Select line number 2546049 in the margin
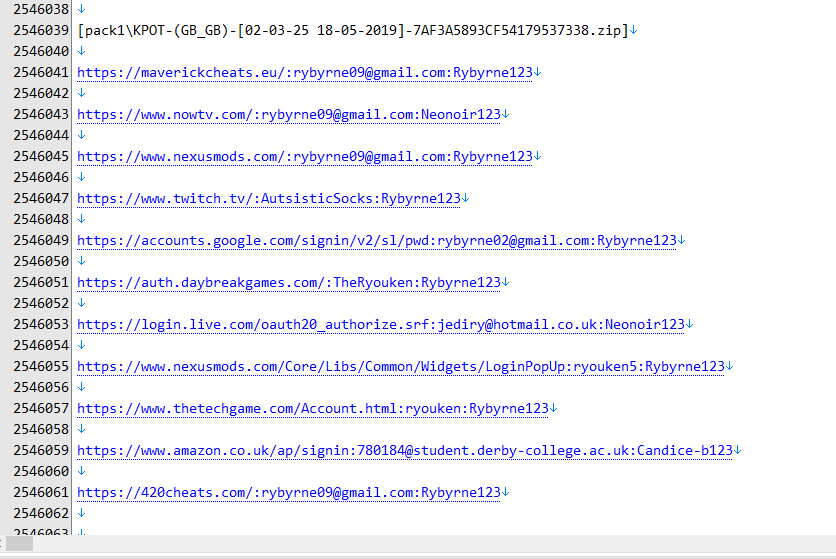Image resolution: width=836 pixels, height=559 pixels. point(41,241)
